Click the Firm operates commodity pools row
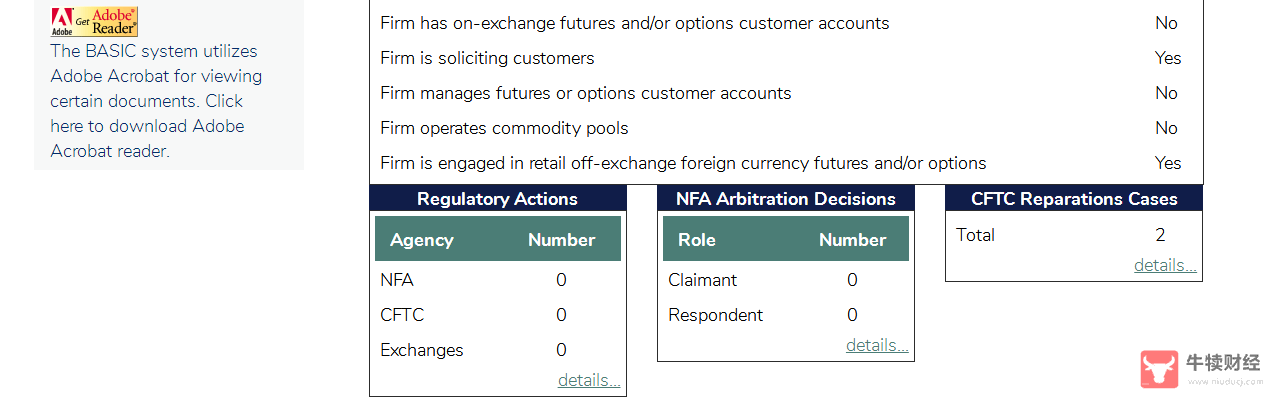 click(x=786, y=128)
